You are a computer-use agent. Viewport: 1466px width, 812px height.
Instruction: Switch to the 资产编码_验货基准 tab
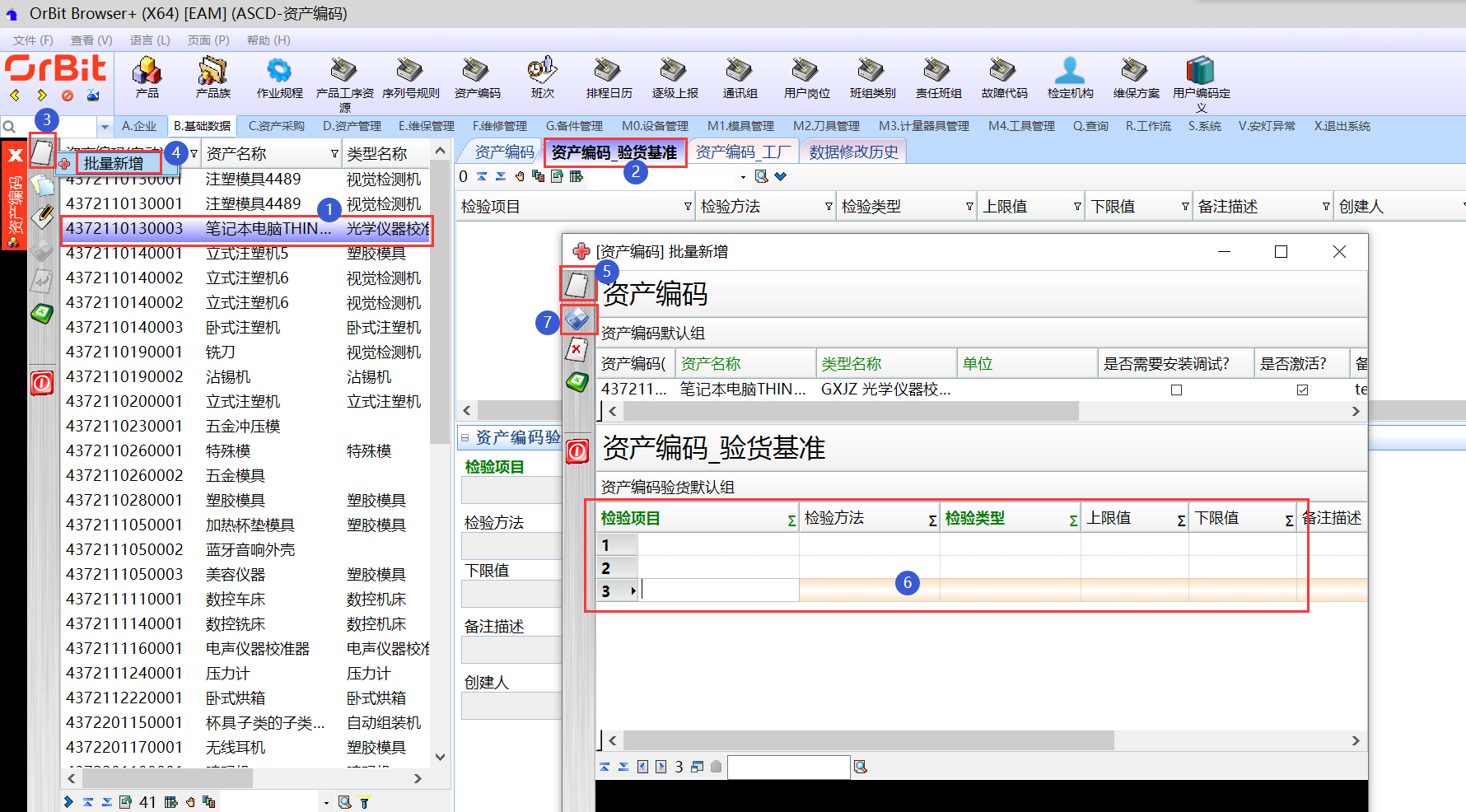click(614, 152)
